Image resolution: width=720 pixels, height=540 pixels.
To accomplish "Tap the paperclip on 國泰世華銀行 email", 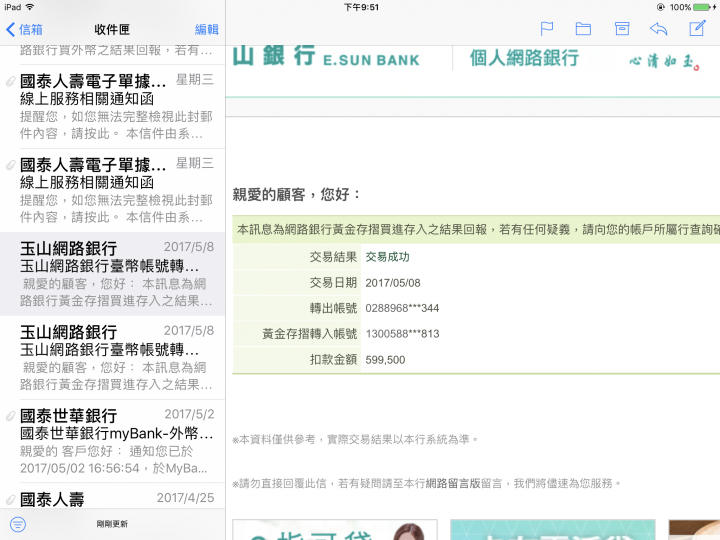I will 10,415.
